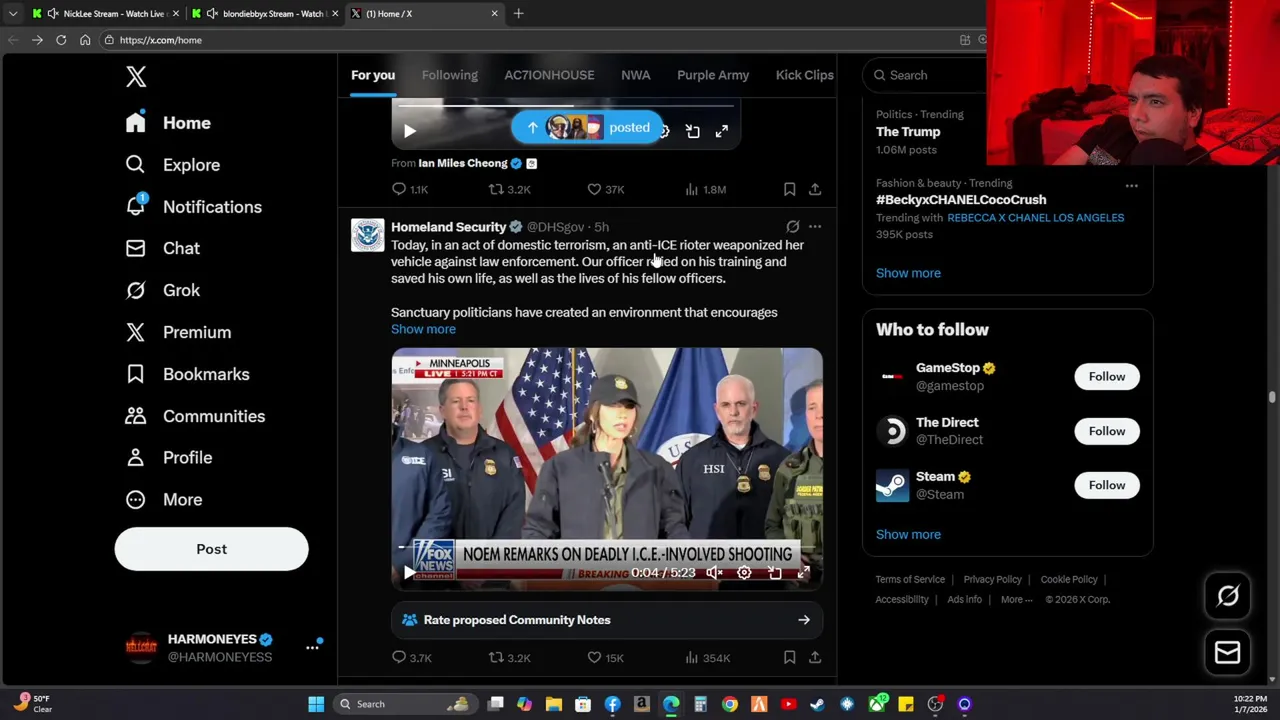
Task: Follow The Direct account
Action: pyautogui.click(x=1106, y=431)
